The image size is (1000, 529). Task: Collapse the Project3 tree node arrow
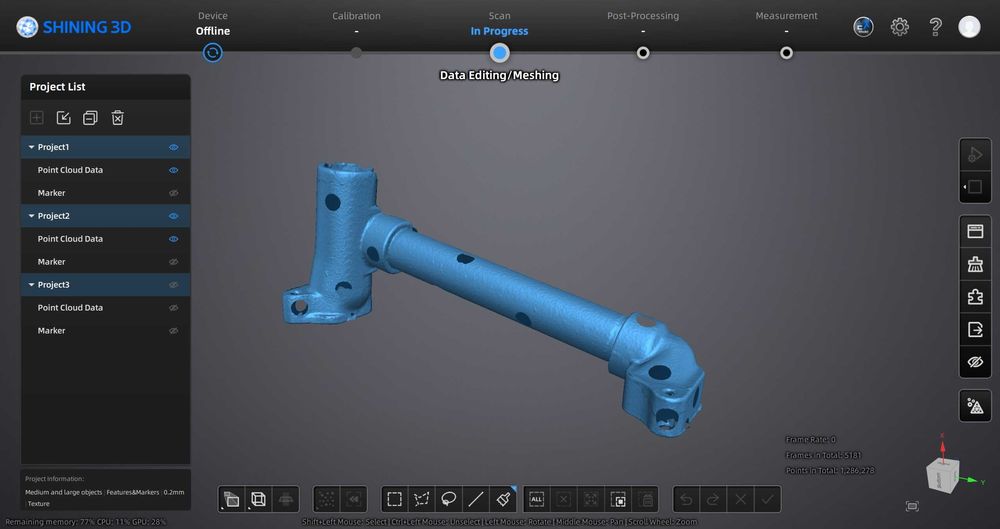[31, 285]
